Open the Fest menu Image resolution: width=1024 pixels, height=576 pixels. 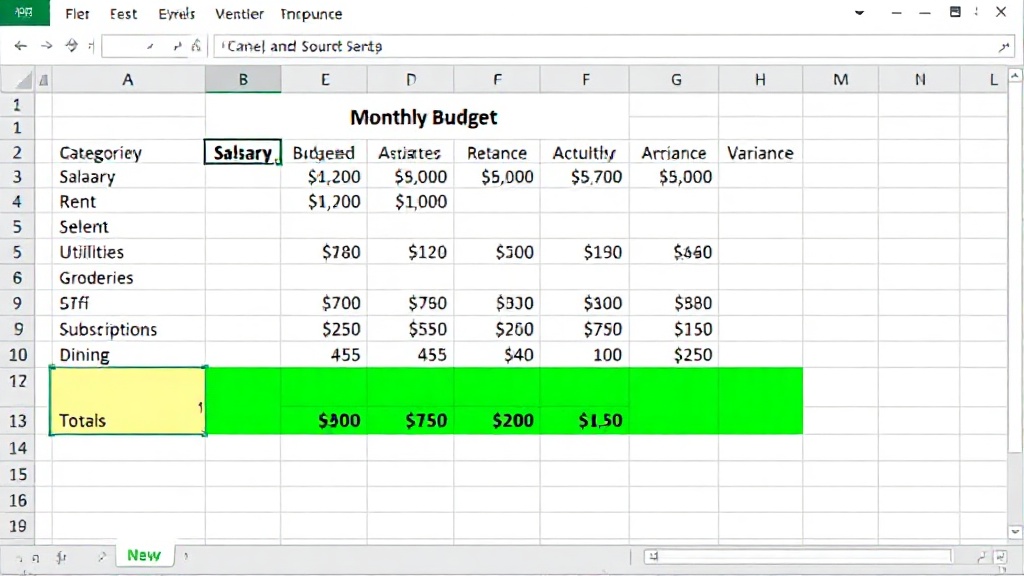[x=123, y=14]
